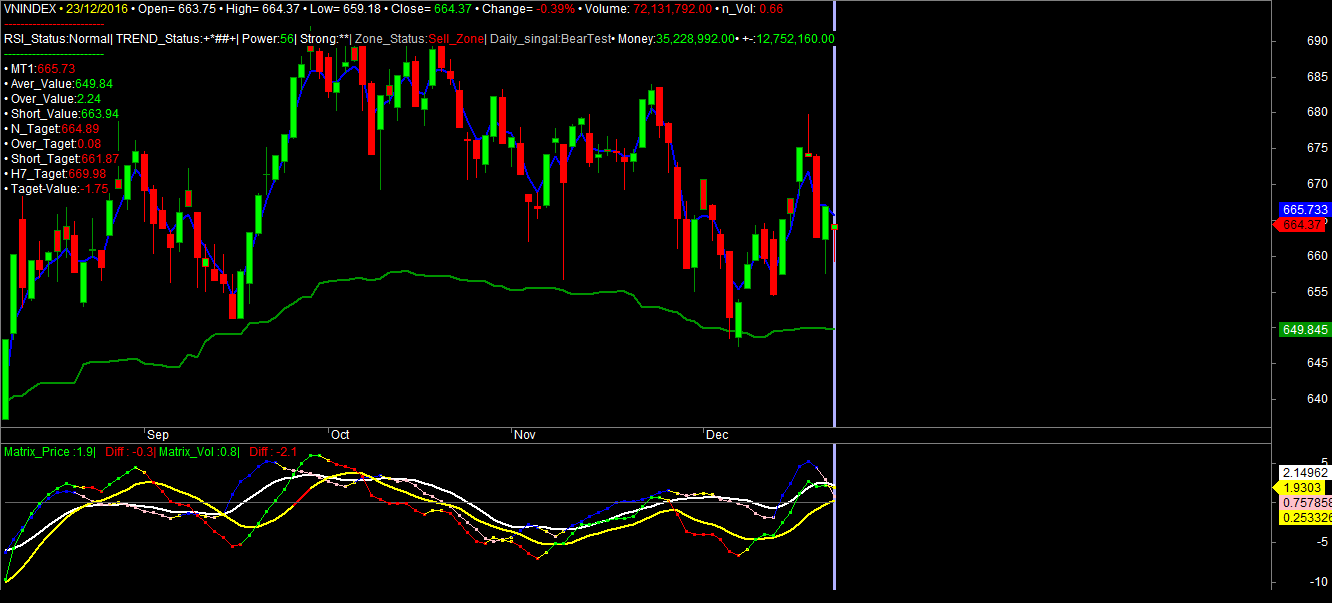This screenshot has width=1332, height=603.
Task: Click the blue 665.733 price tag
Action: (x=1304, y=210)
